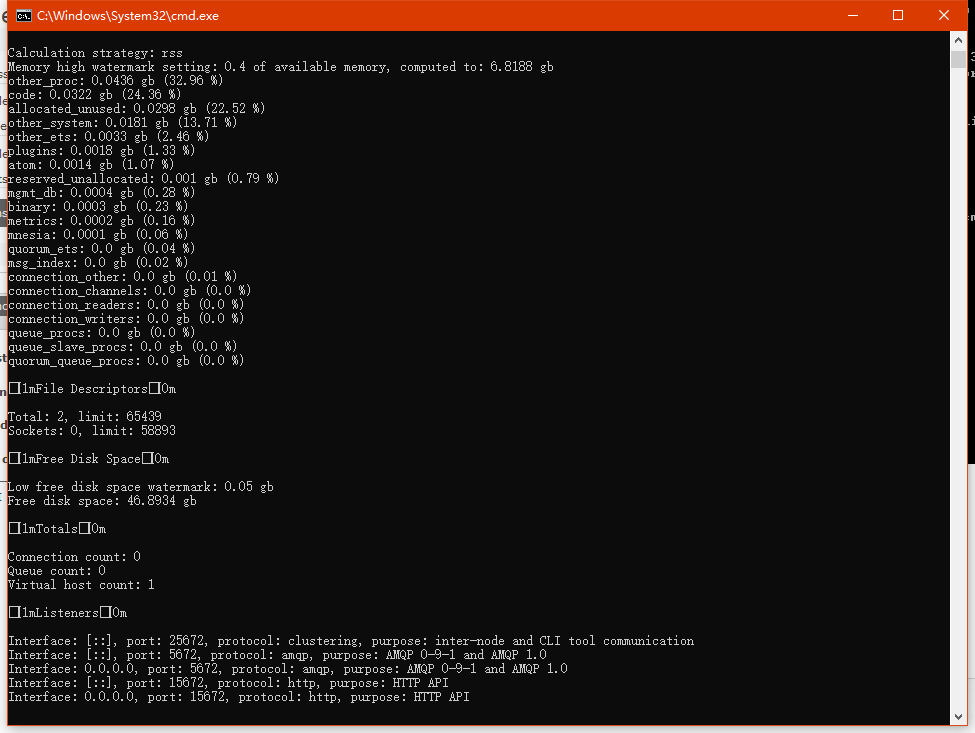This screenshot has height=733, width=975.
Task: Close the cmd.exe window
Action: point(944,15)
